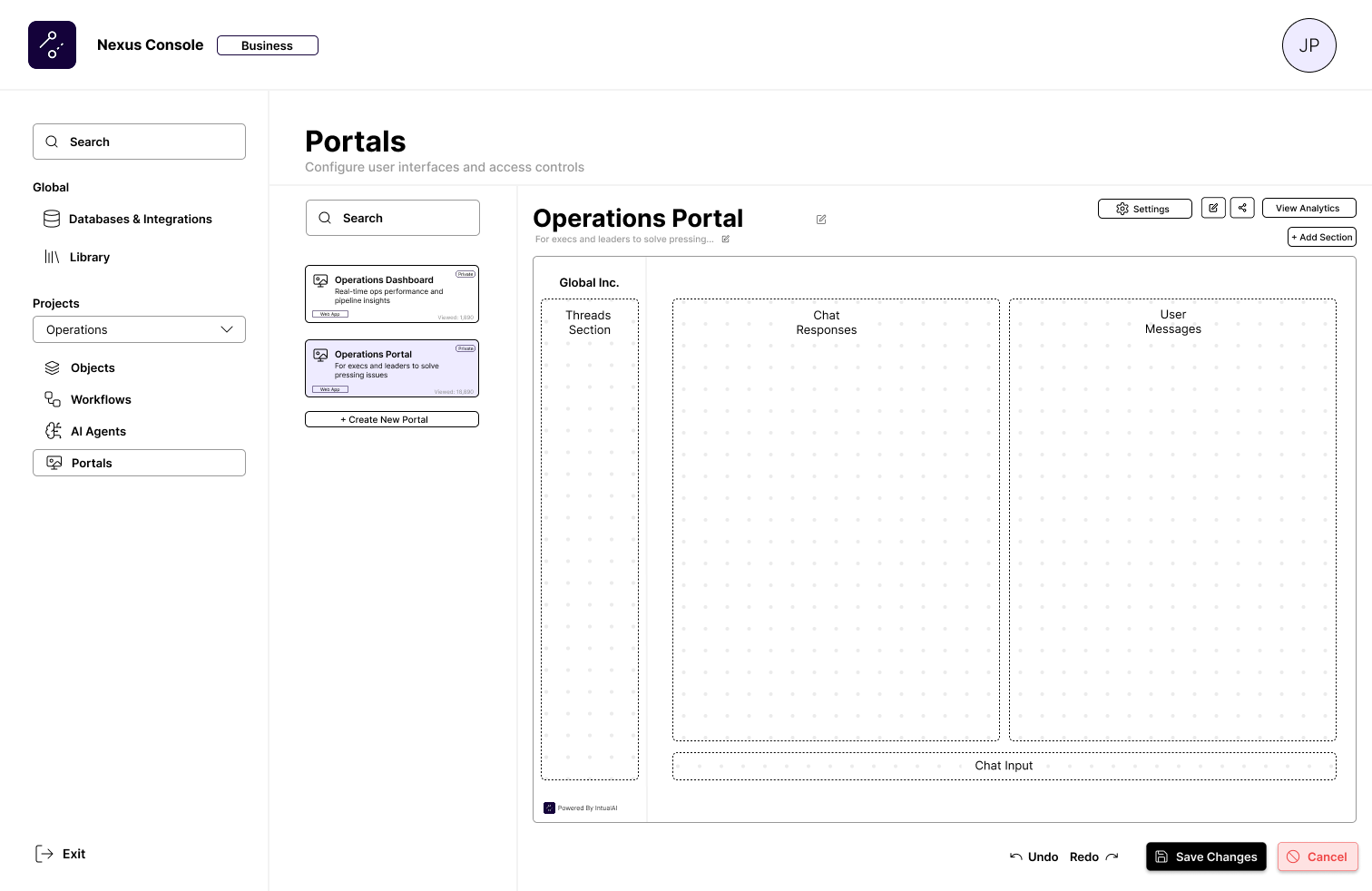This screenshot has height=891, width=1372.
Task: Go to Objects in sidebar
Action: [x=93, y=368]
